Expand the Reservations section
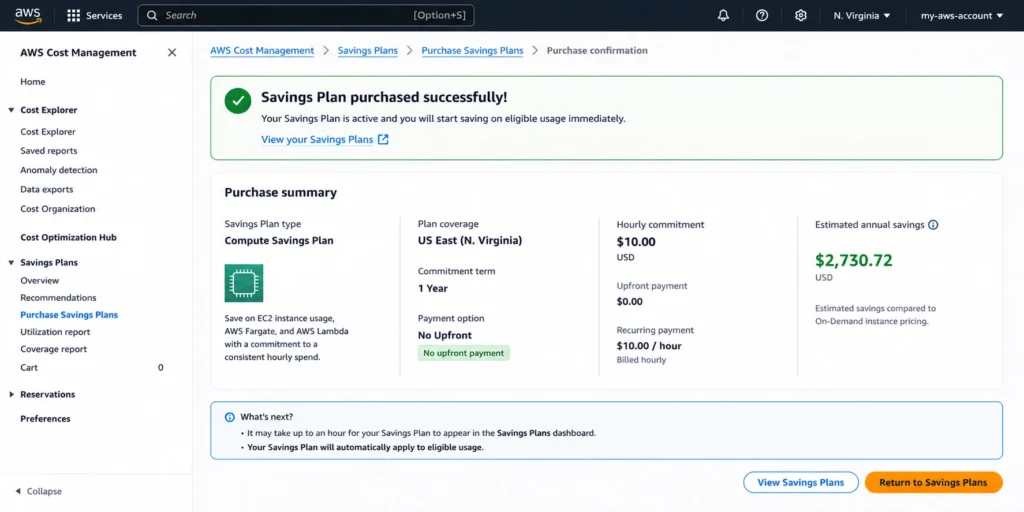Screen dimensions: 1024x512 pos(11,394)
